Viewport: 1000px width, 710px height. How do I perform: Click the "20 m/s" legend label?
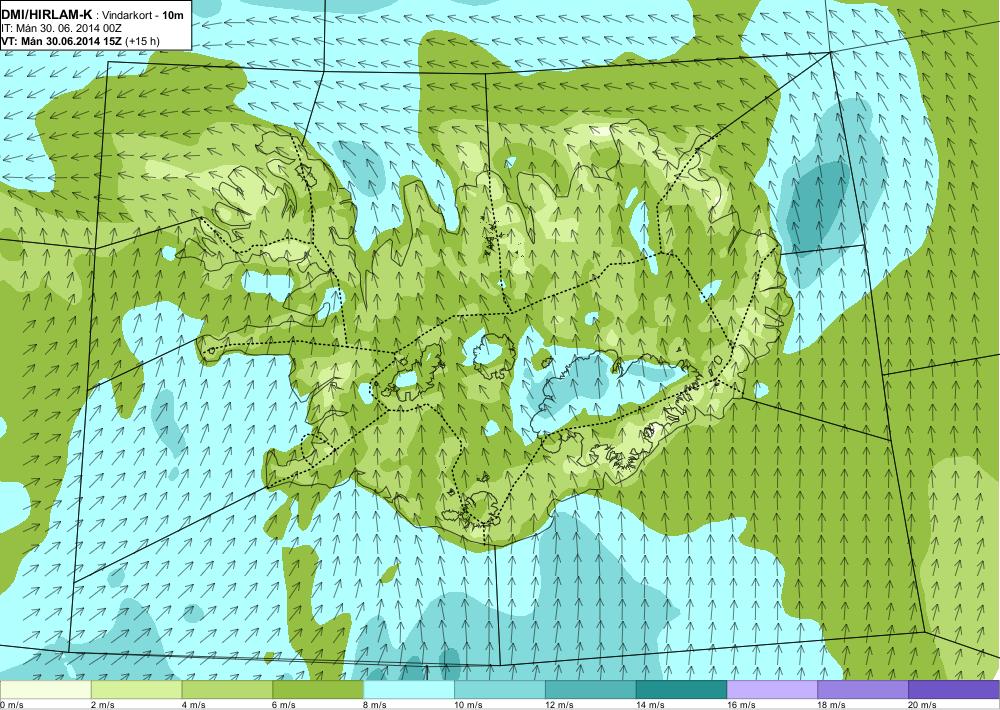[x=923, y=705]
